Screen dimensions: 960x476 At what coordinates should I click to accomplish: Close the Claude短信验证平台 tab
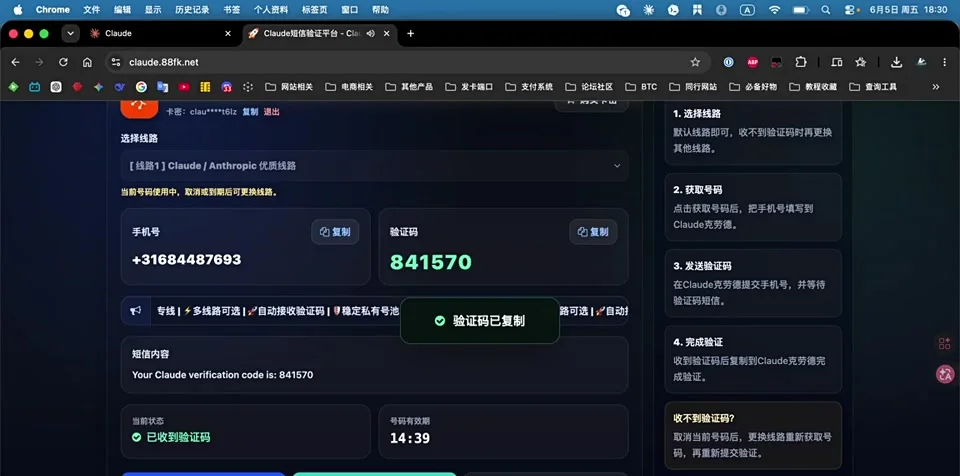point(386,34)
